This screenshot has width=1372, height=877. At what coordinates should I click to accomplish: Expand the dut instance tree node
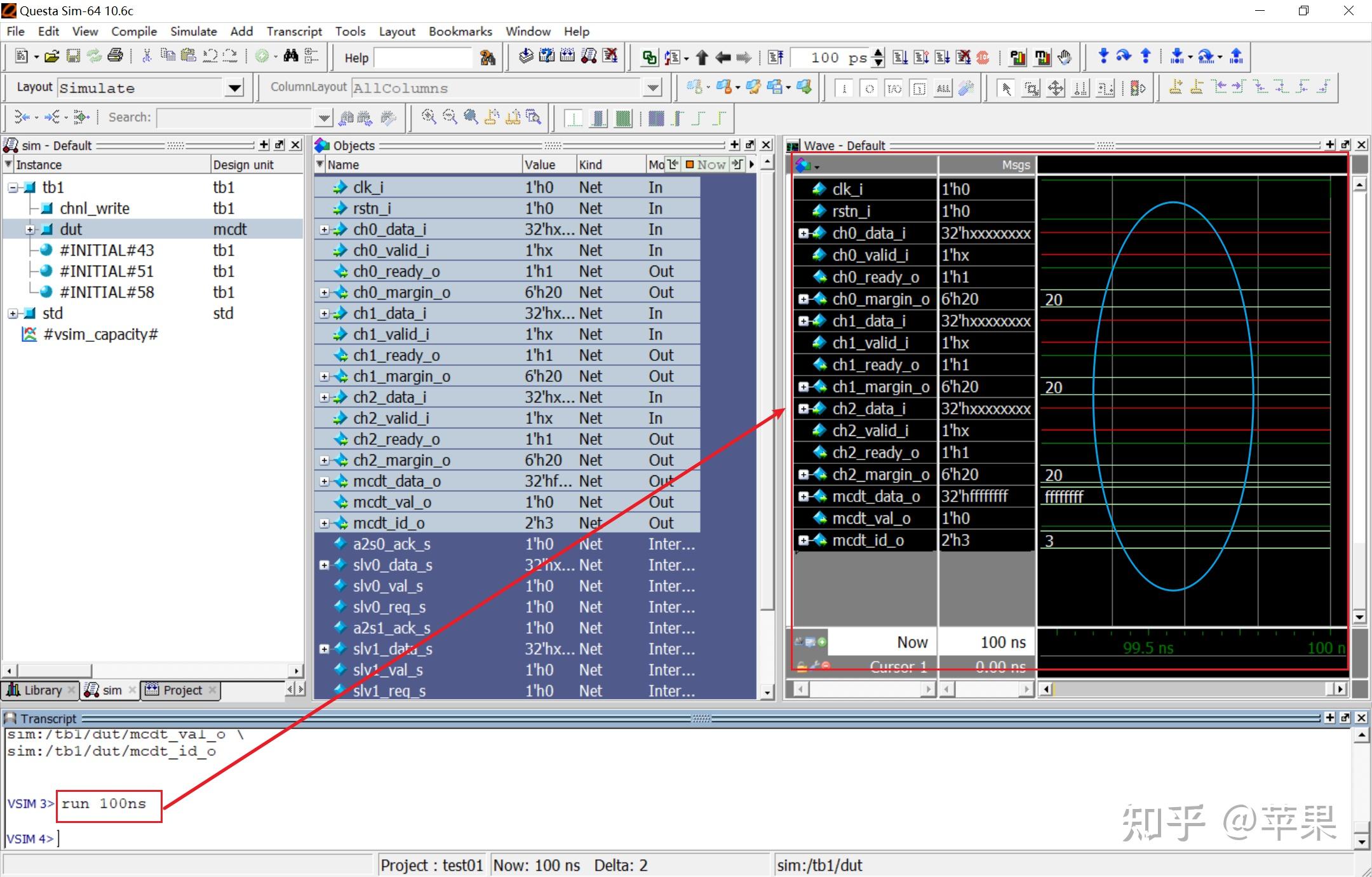point(30,229)
